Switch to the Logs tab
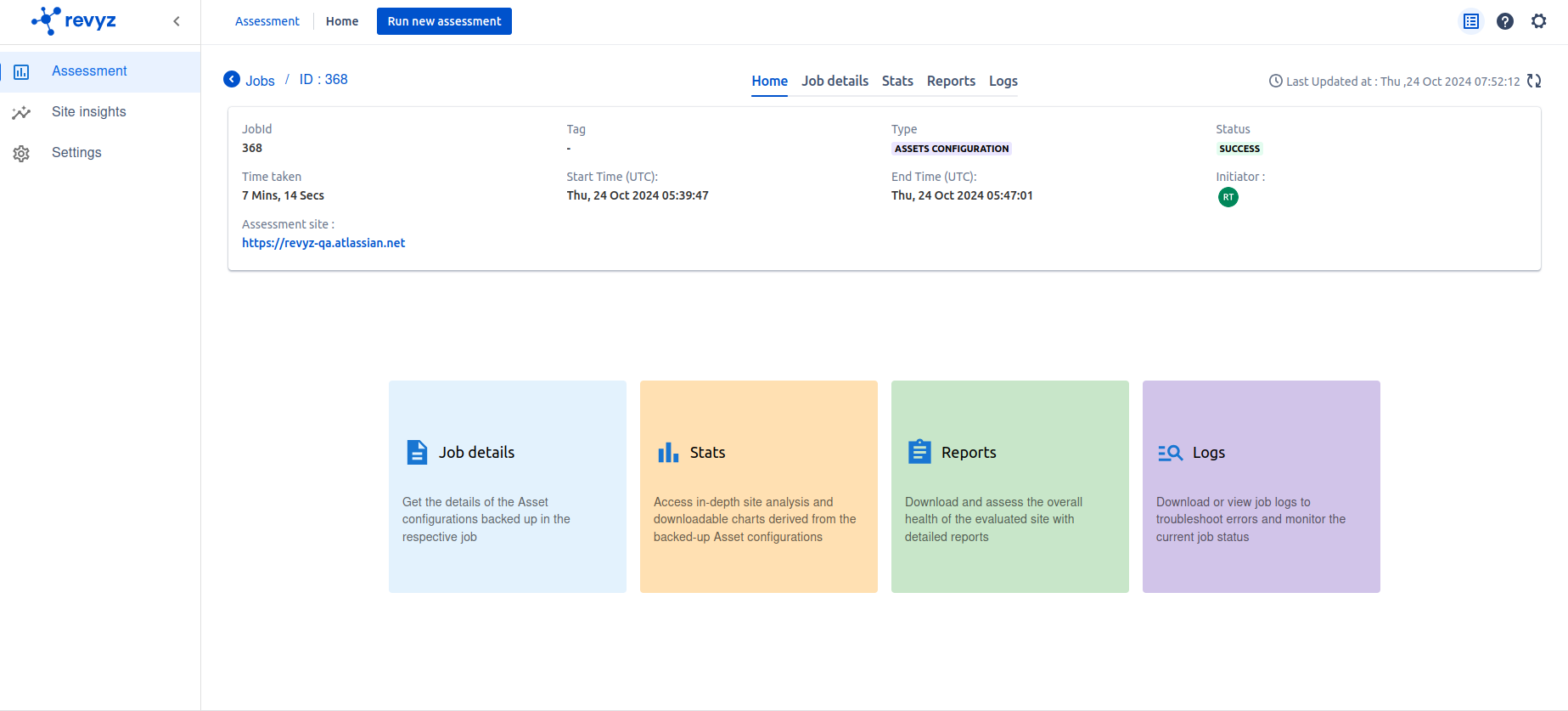 1003,82
